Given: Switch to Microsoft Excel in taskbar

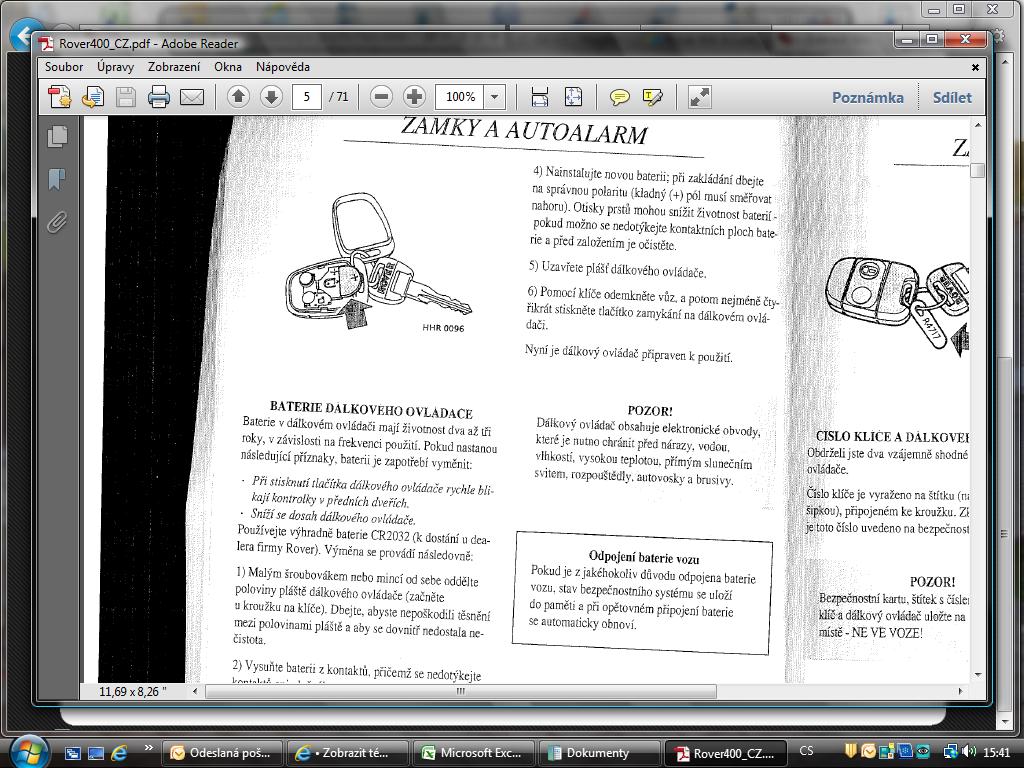Looking at the screenshot, I should coord(474,753).
